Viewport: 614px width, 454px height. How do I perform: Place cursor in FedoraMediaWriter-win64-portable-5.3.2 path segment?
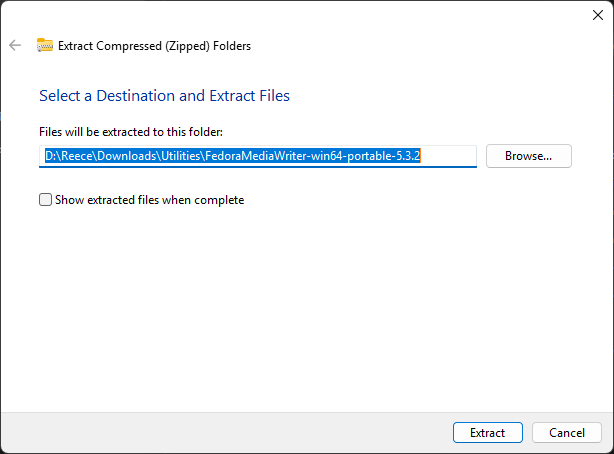click(x=312, y=156)
